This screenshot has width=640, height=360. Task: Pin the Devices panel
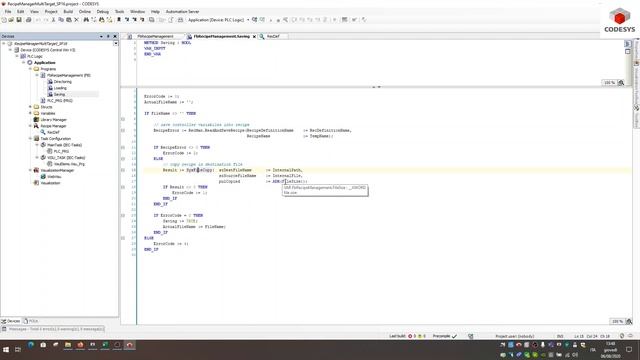[x=108, y=36]
